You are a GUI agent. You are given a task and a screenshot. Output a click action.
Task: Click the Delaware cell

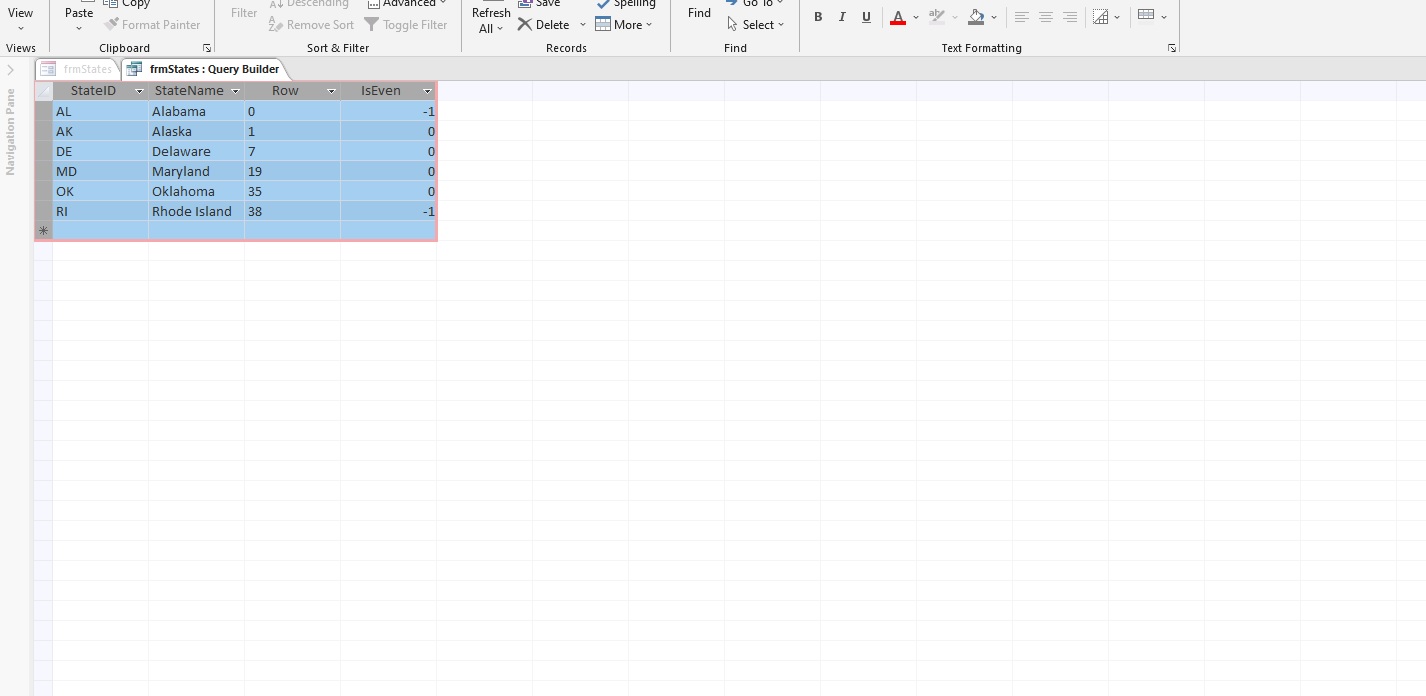click(x=196, y=151)
